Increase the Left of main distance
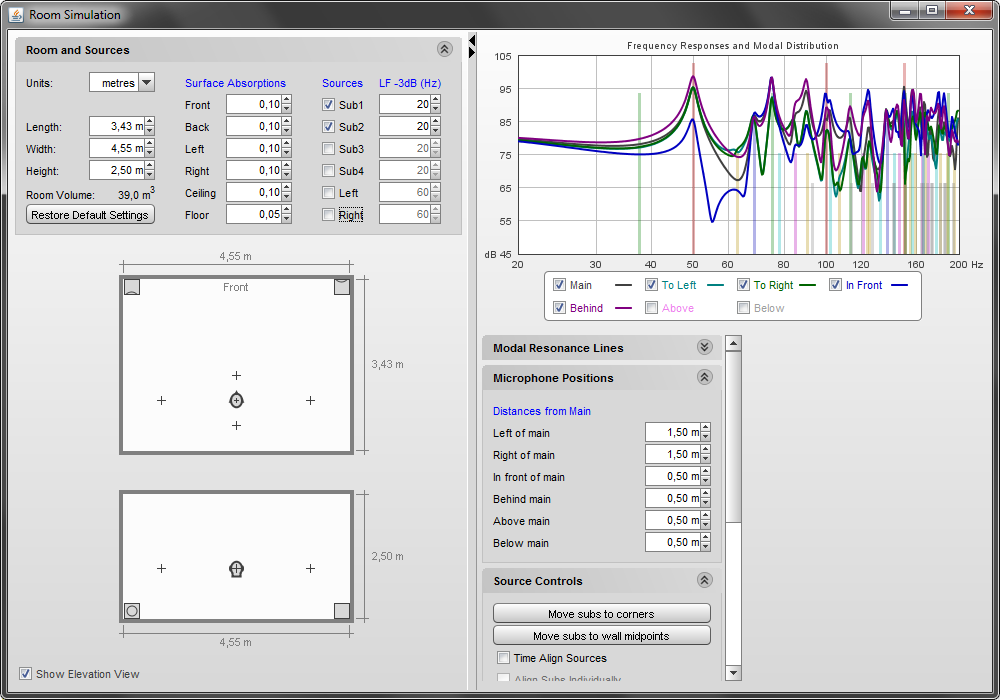 click(705, 428)
